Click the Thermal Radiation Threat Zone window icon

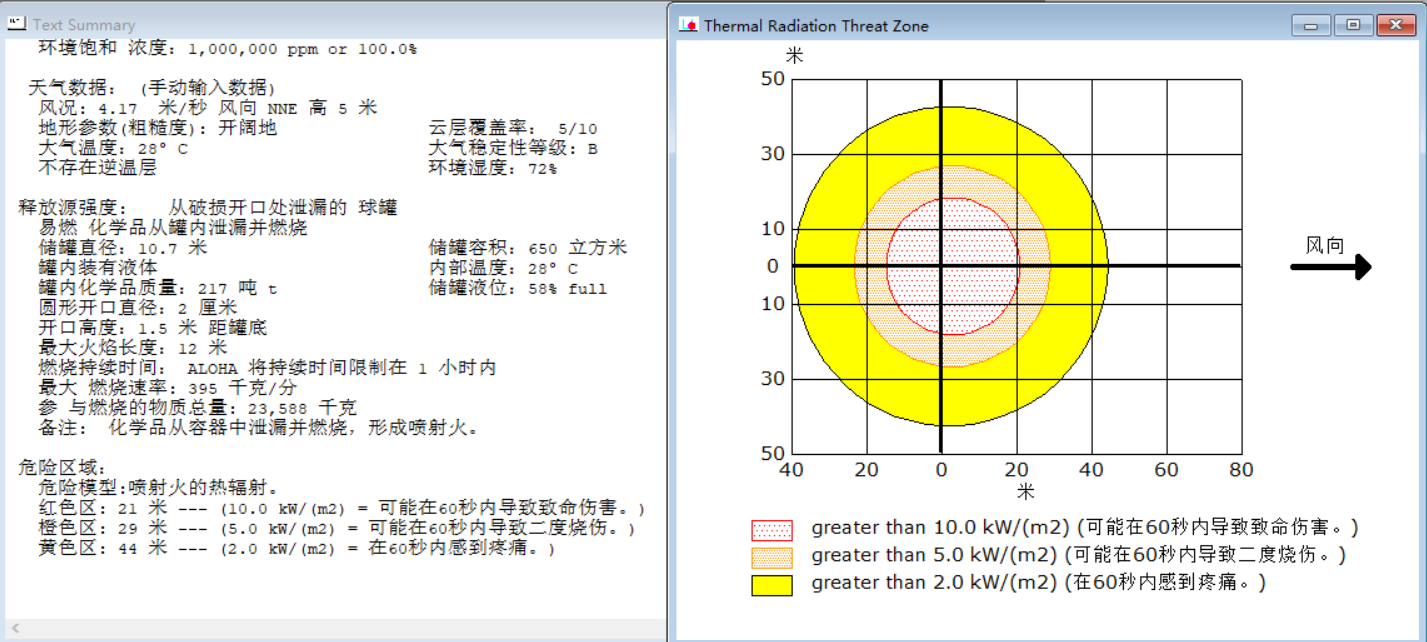pyautogui.click(x=688, y=25)
